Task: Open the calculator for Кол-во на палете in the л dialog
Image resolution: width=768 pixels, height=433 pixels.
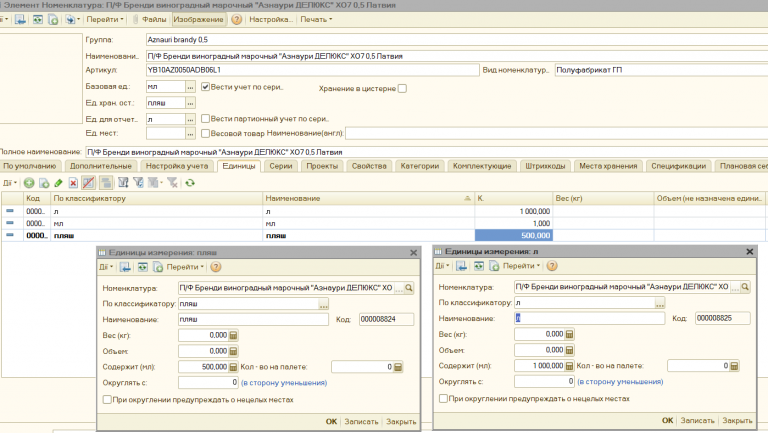Action: [x=734, y=366]
